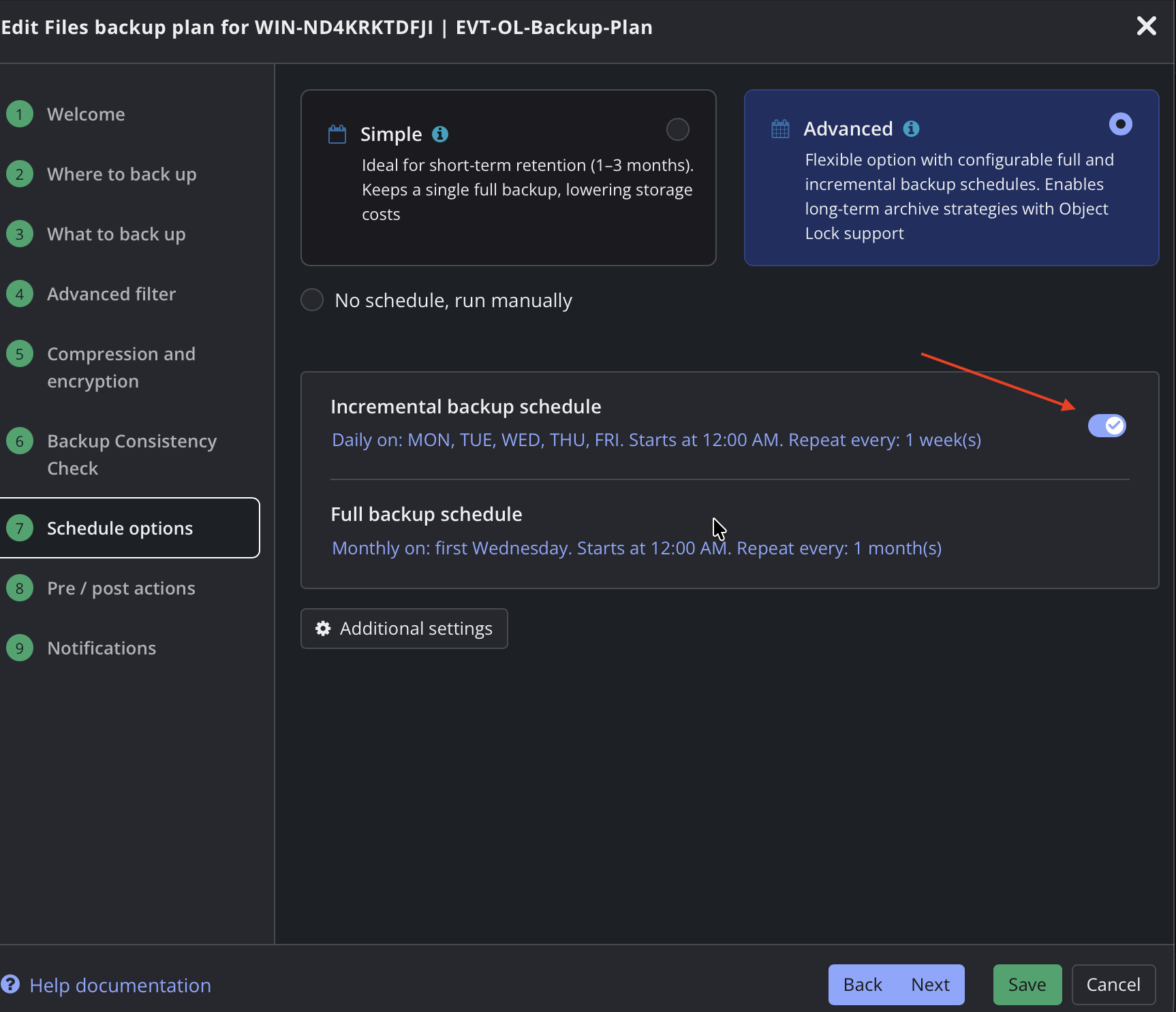The height and width of the screenshot is (1012, 1176).
Task: Click the step 9 Notifications circle icon
Action: click(20, 648)
